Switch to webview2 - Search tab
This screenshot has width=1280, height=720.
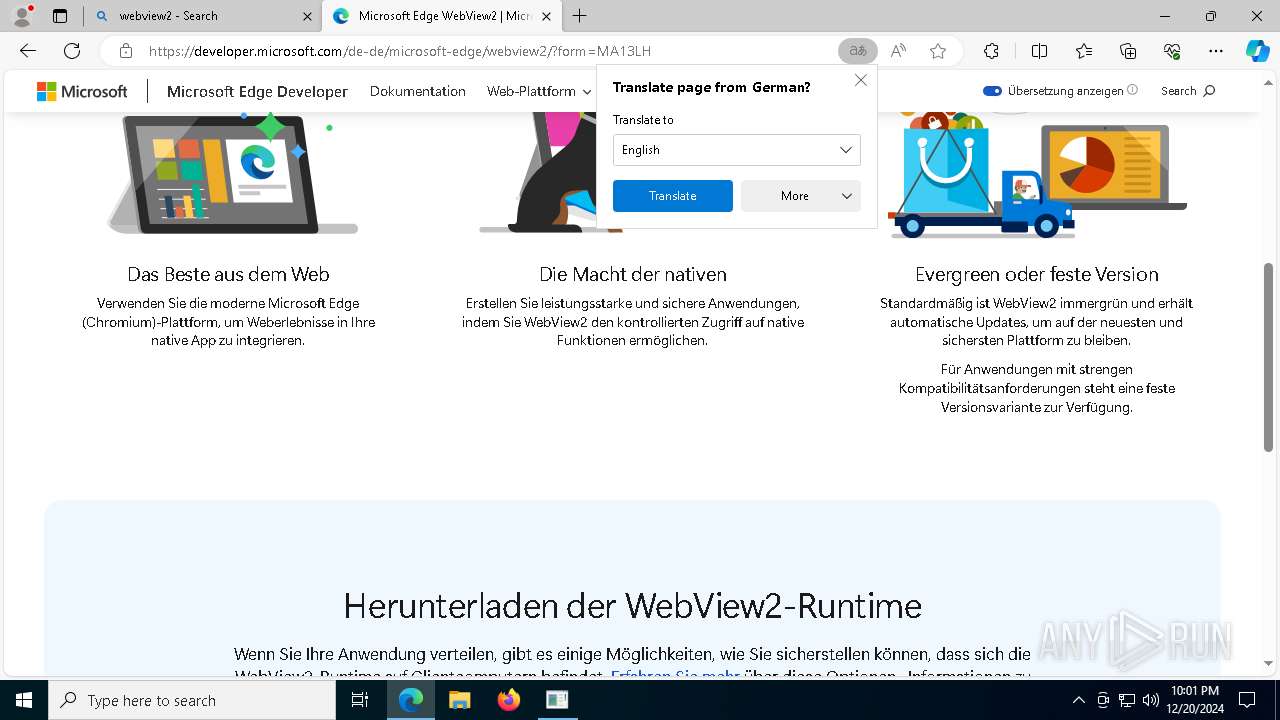coord(201,16)
